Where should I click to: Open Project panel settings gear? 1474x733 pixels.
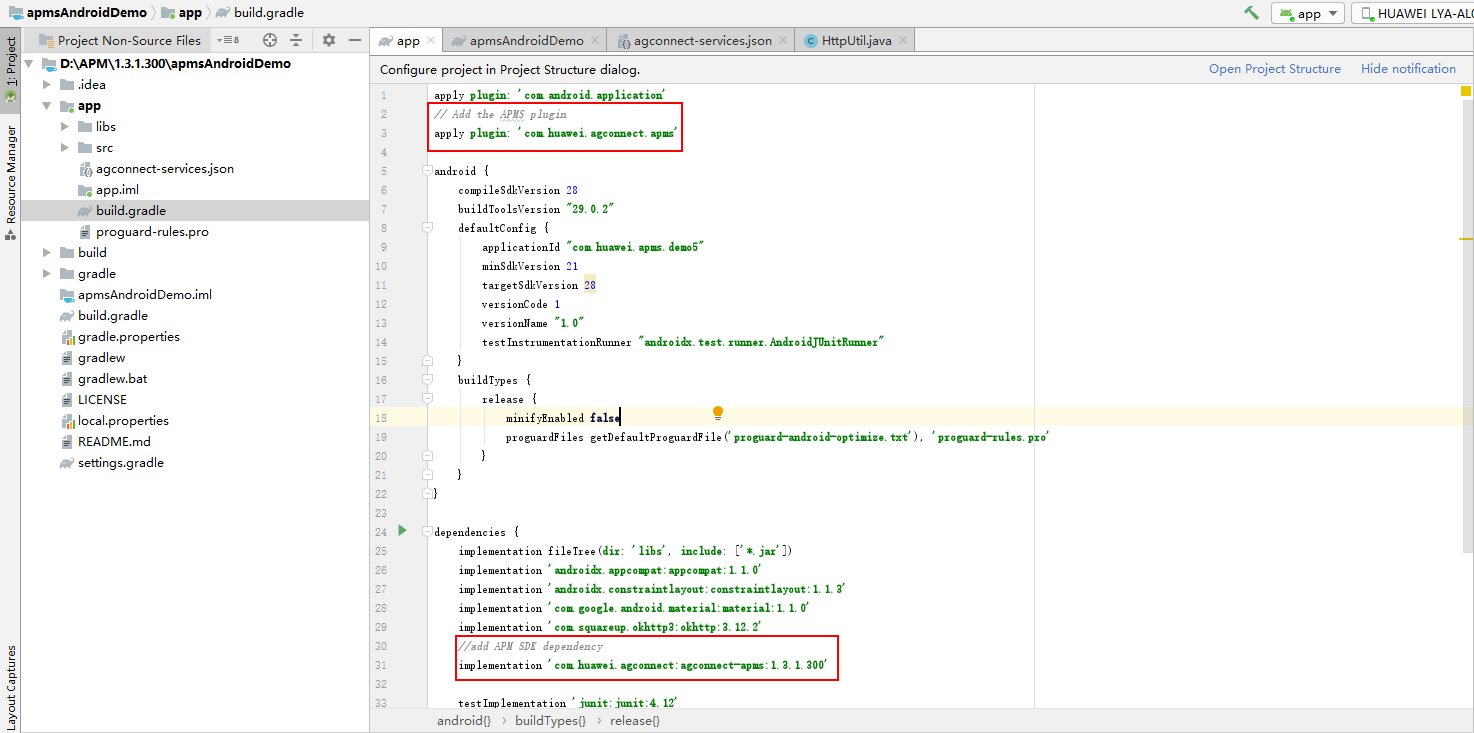(x=329, y=40)
